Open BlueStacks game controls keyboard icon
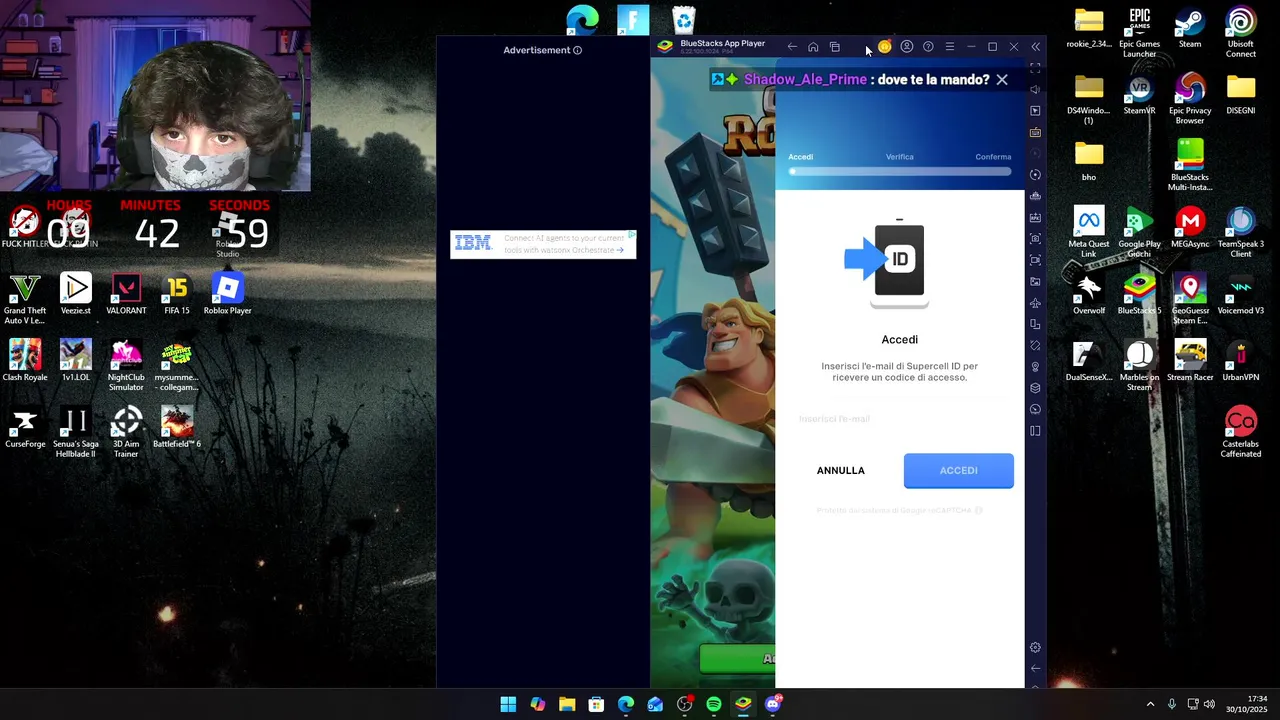The height and width of the screenshot is (720, 1280). coord(1035,132)
